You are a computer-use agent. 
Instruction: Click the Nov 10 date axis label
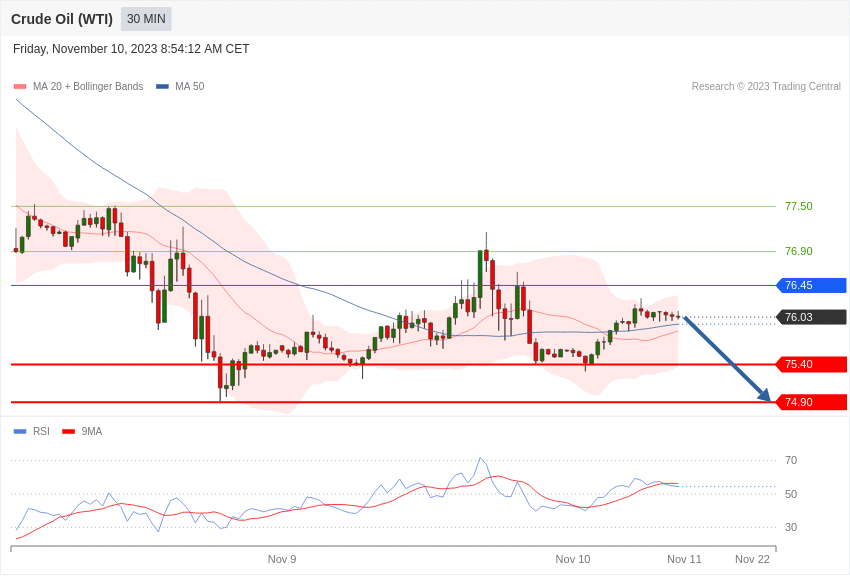tap(572, 559)
